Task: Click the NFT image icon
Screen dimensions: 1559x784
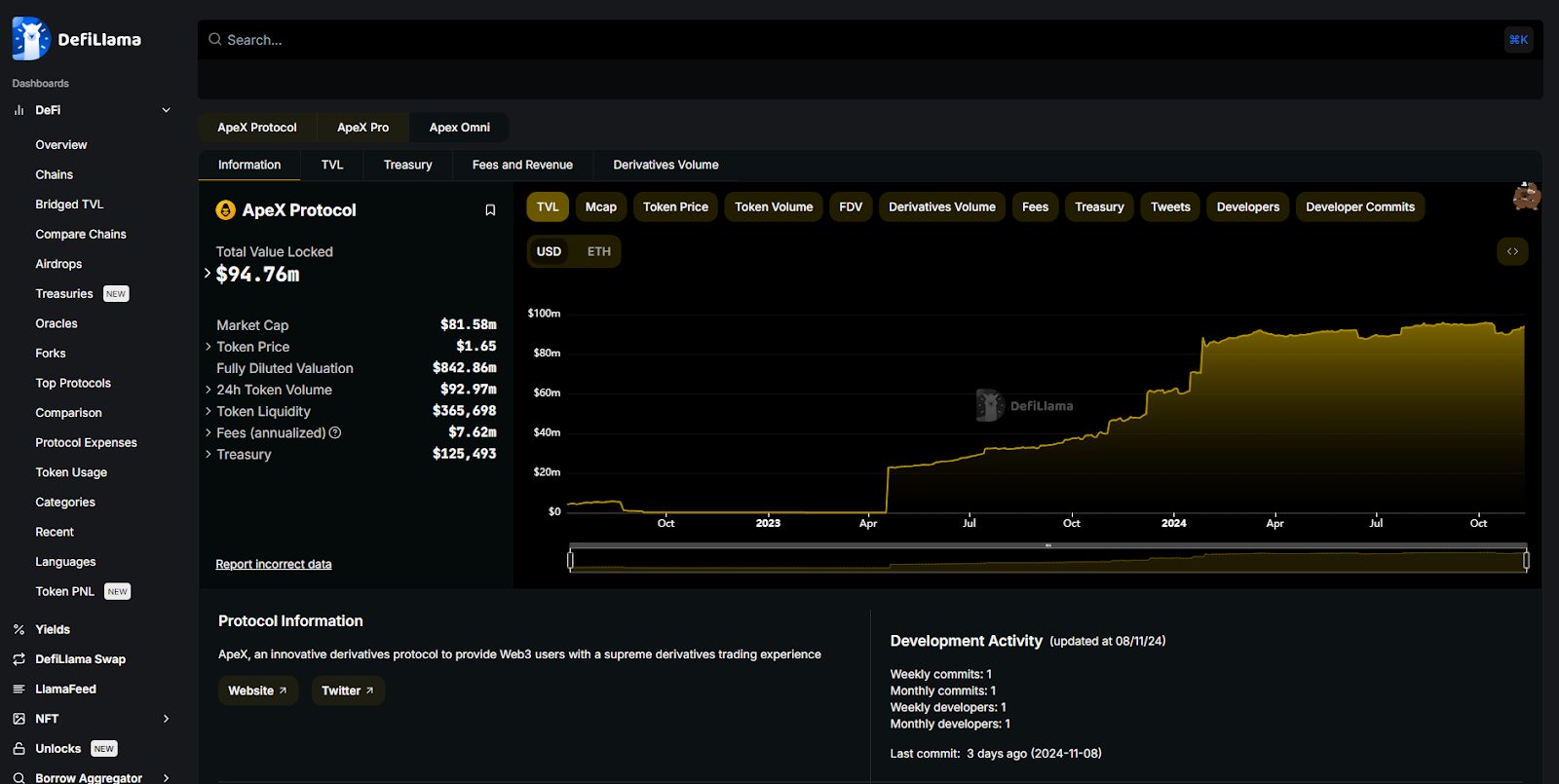Action: pos(19,719)
